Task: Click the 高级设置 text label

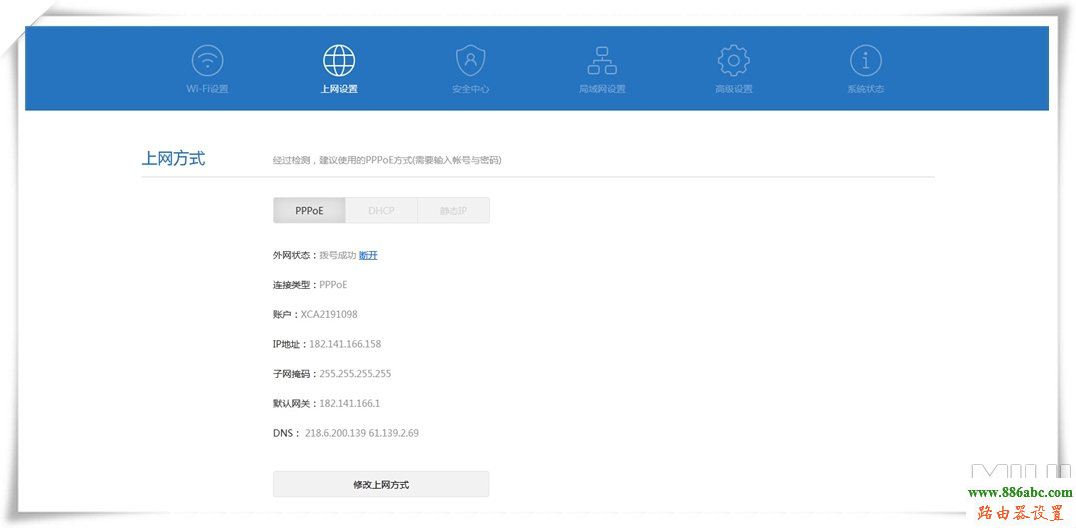Action: pos(733,89)
